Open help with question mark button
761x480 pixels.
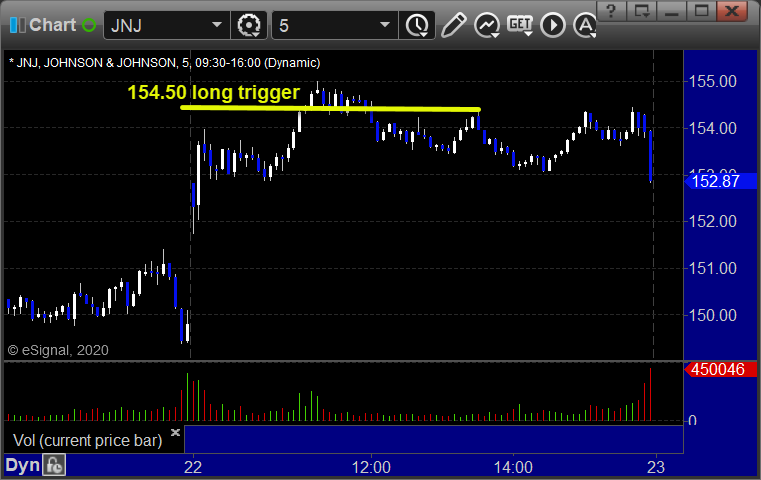click(611, 11)
